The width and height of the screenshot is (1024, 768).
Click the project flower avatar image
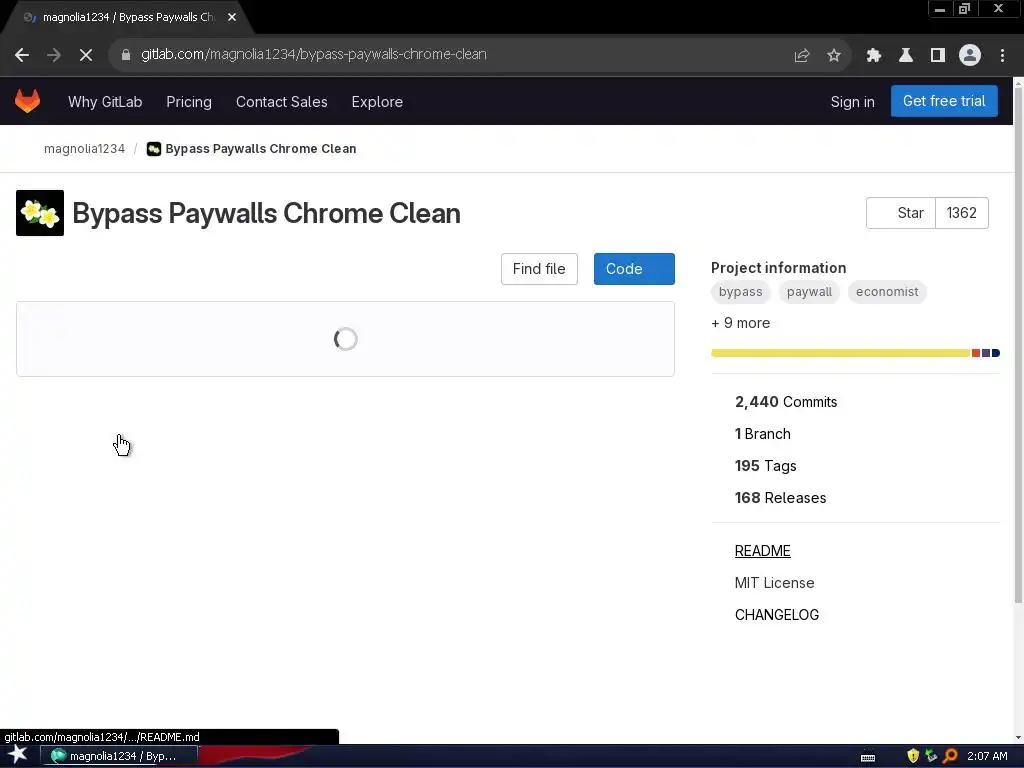[x=40, y=213]
